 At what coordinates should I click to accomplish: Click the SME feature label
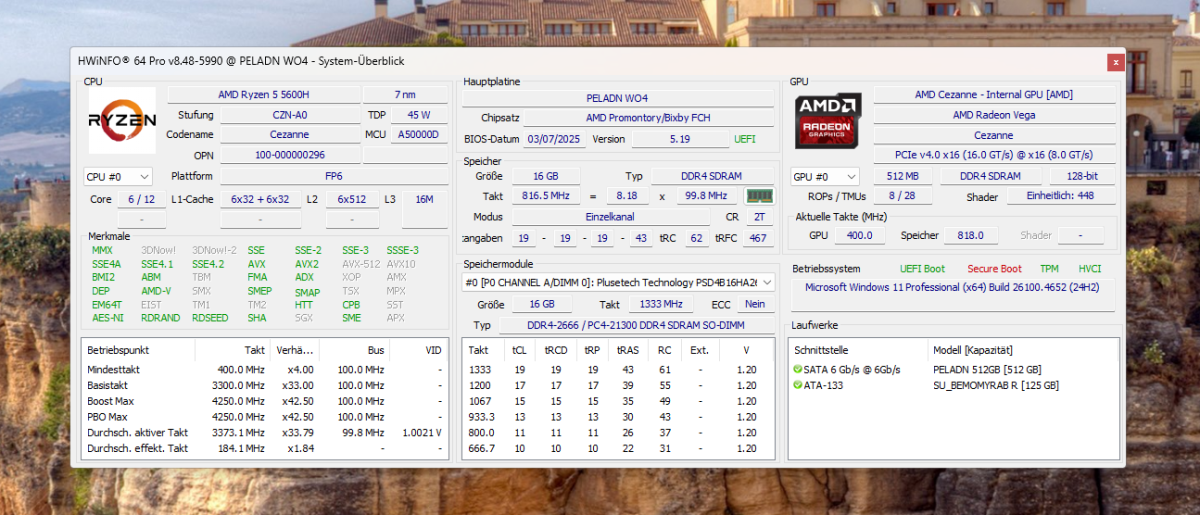point(352,318)
